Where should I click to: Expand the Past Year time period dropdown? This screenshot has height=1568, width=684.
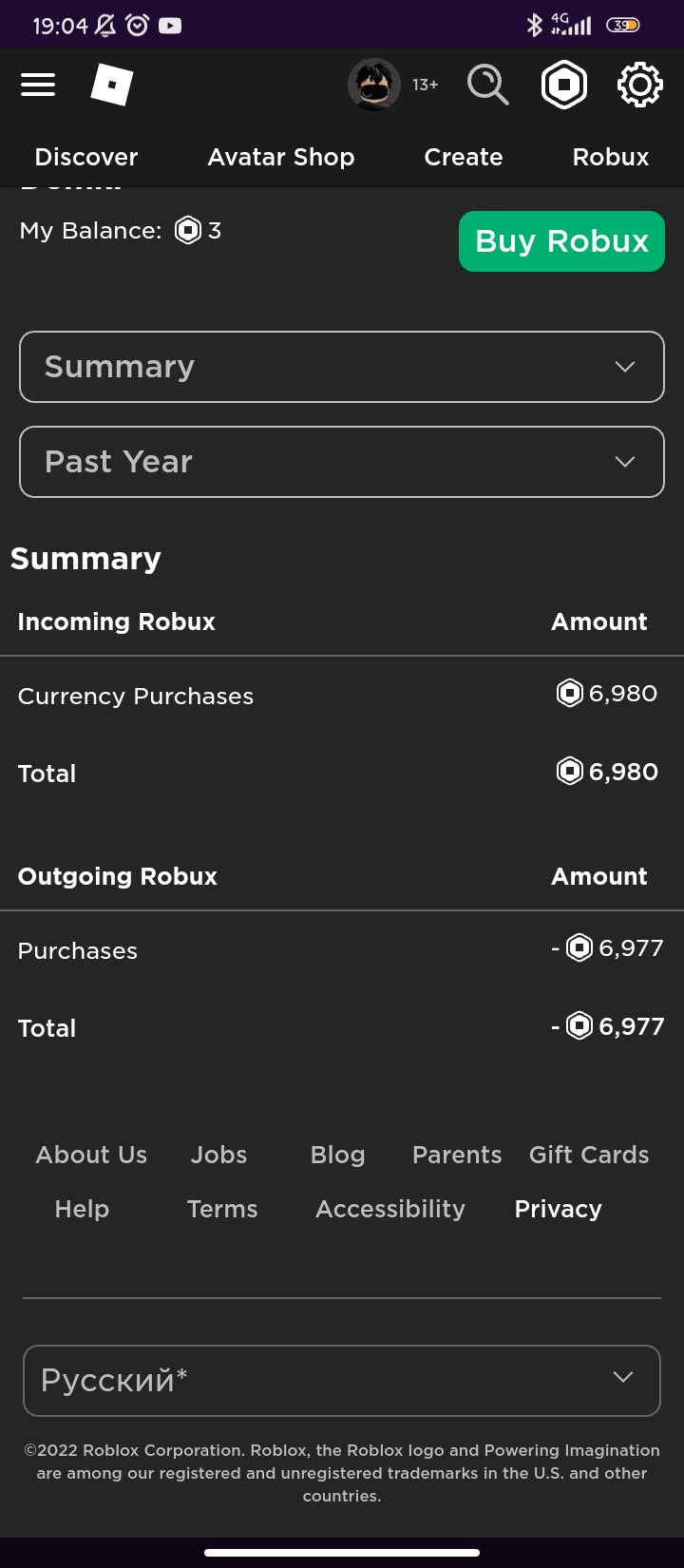[x=342, y=462]
